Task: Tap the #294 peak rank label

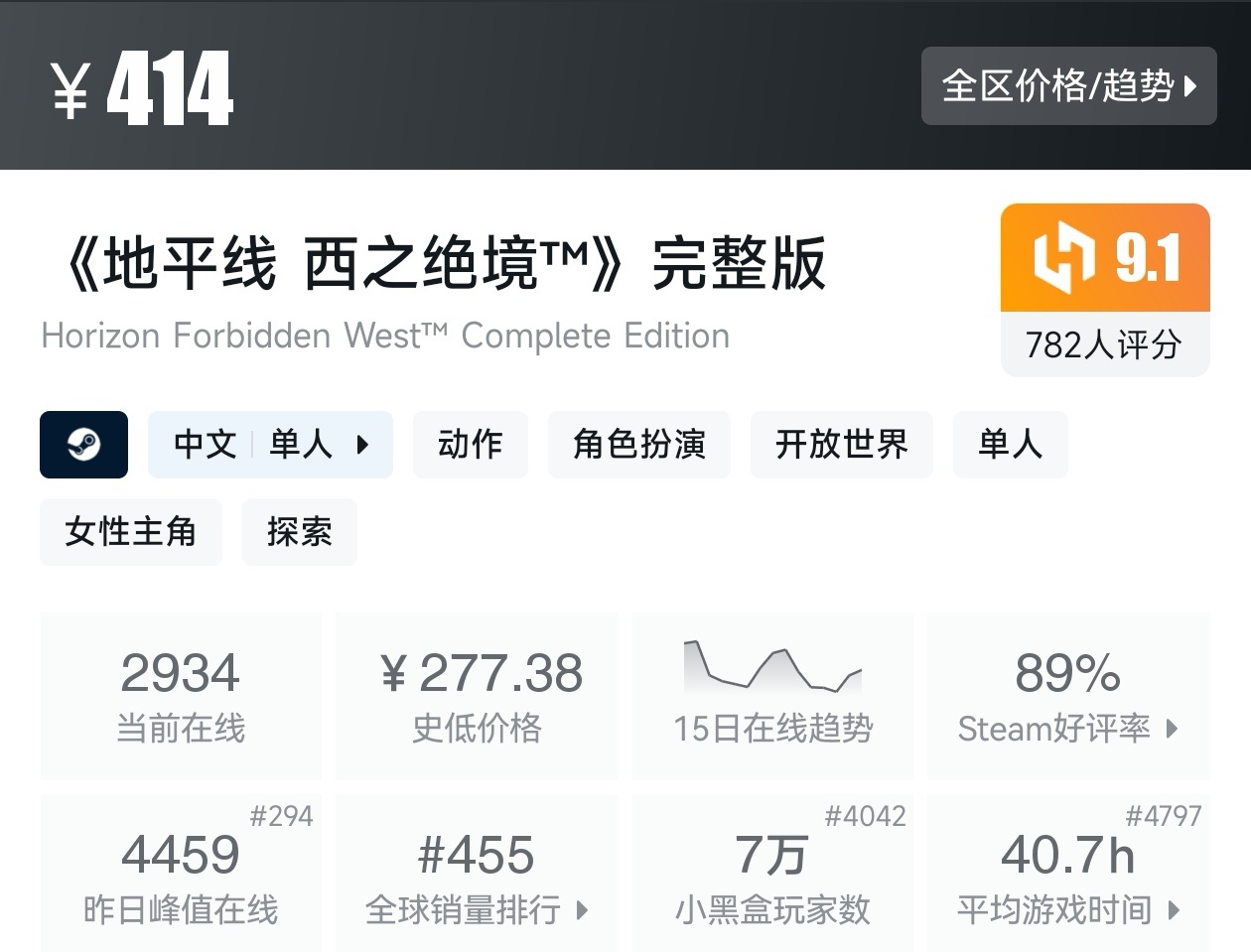Action: pos(282,816)
